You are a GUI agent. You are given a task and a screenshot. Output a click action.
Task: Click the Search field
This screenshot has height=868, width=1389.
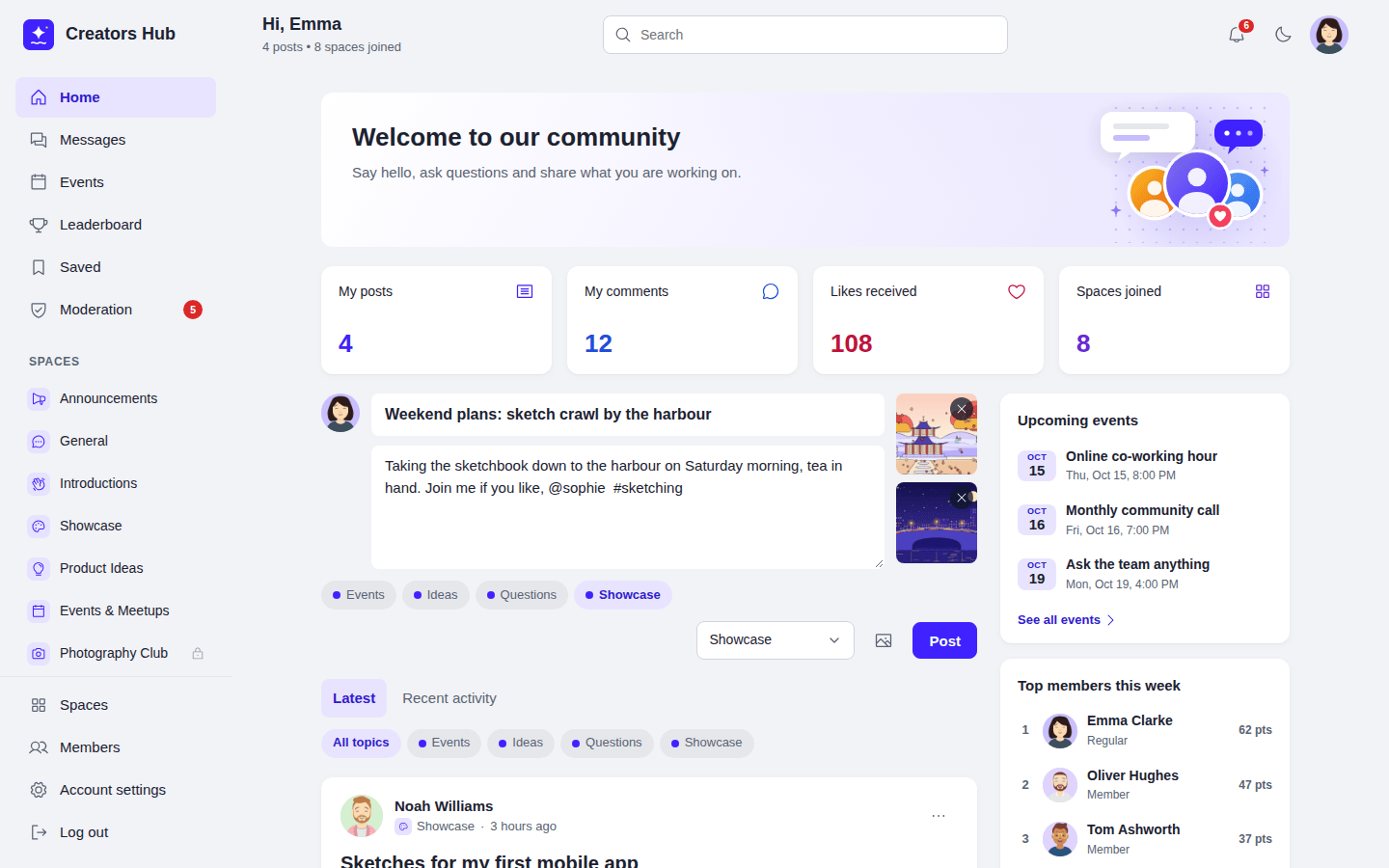point(805,35)
